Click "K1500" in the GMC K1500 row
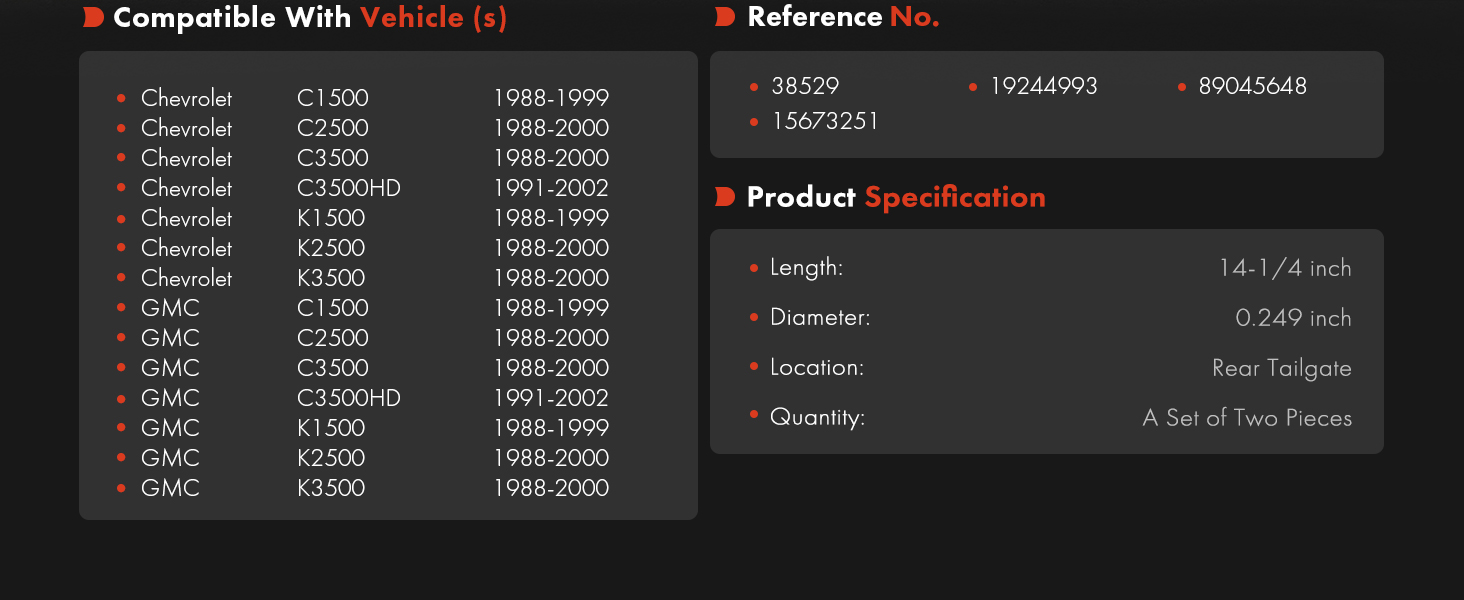This screenshot has width=1464, height=600. [x=331, y=428]
